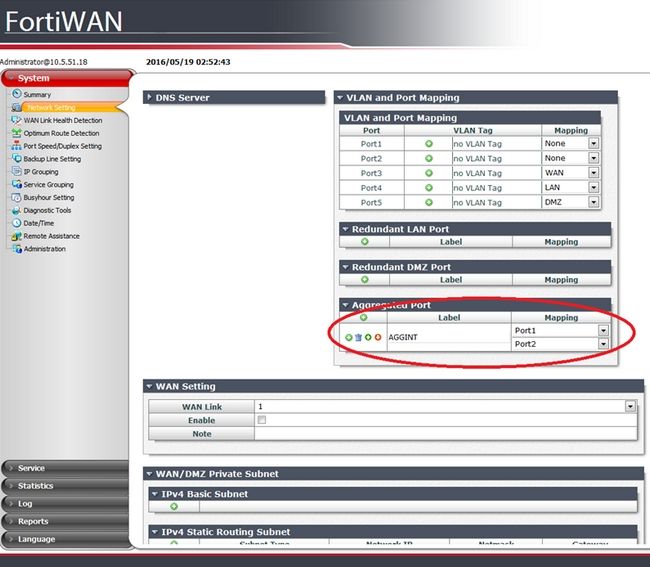The width and height of the screenshot is (650, 567).
Task: Open the Summary page icon
Action: click(x=17, y=94)
